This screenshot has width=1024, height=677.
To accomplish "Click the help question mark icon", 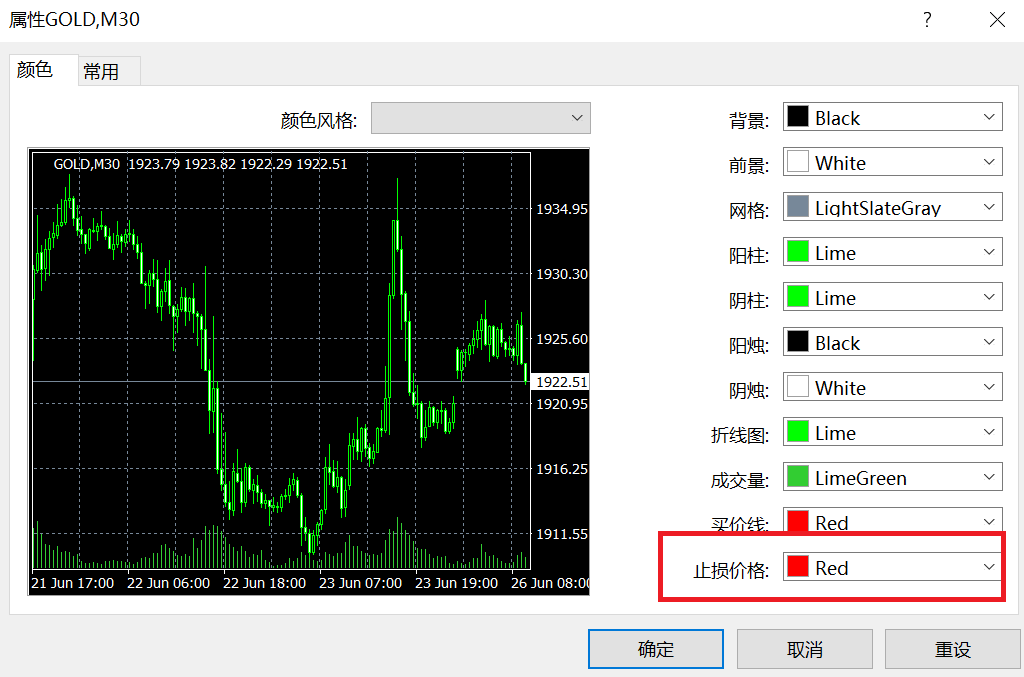I will pyautogui.click(x=927, y=19).
